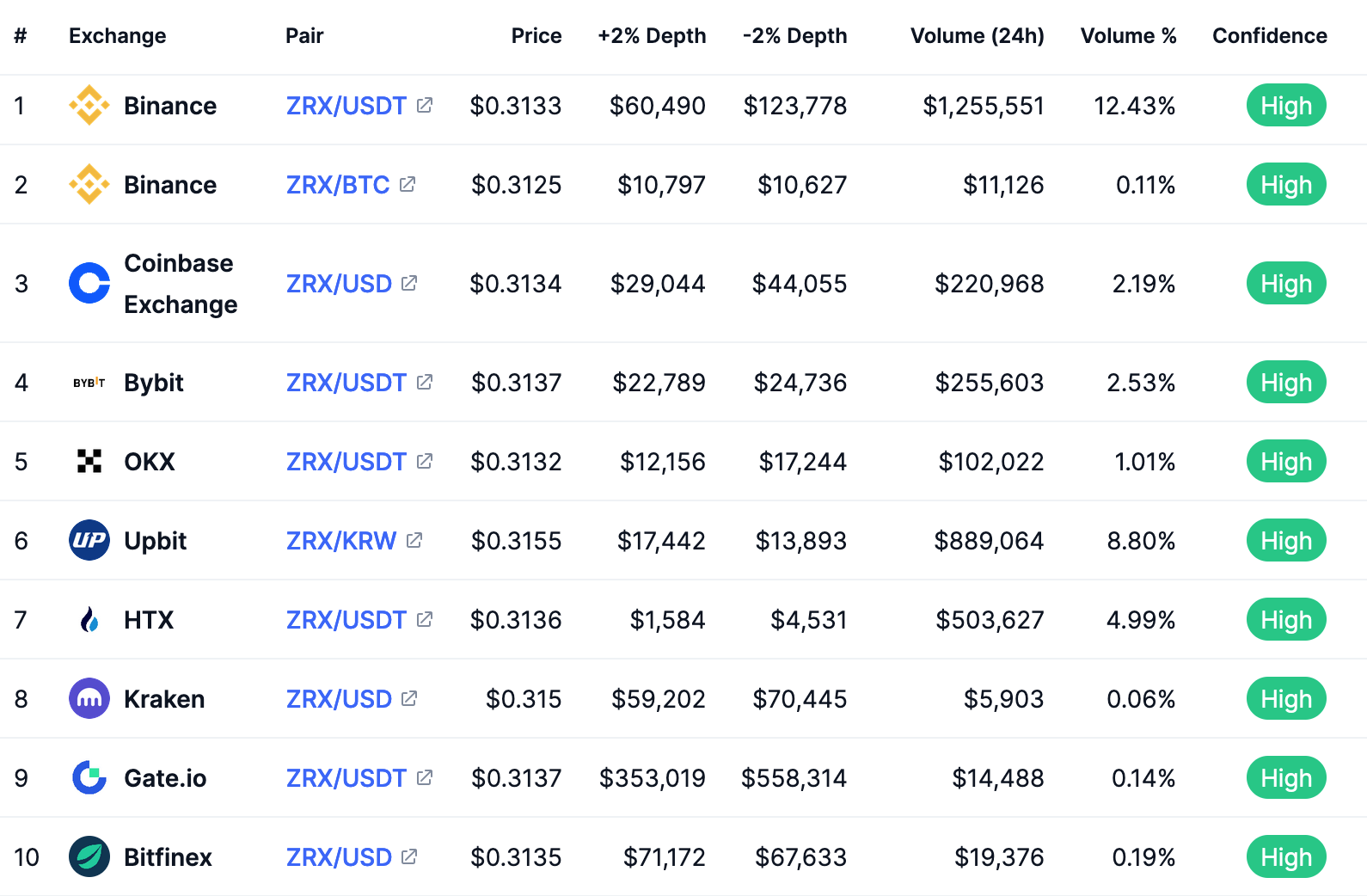Screen dimensions: 1367x896
Task: Click the High badge in Coinbase row
Action: 1286,283
